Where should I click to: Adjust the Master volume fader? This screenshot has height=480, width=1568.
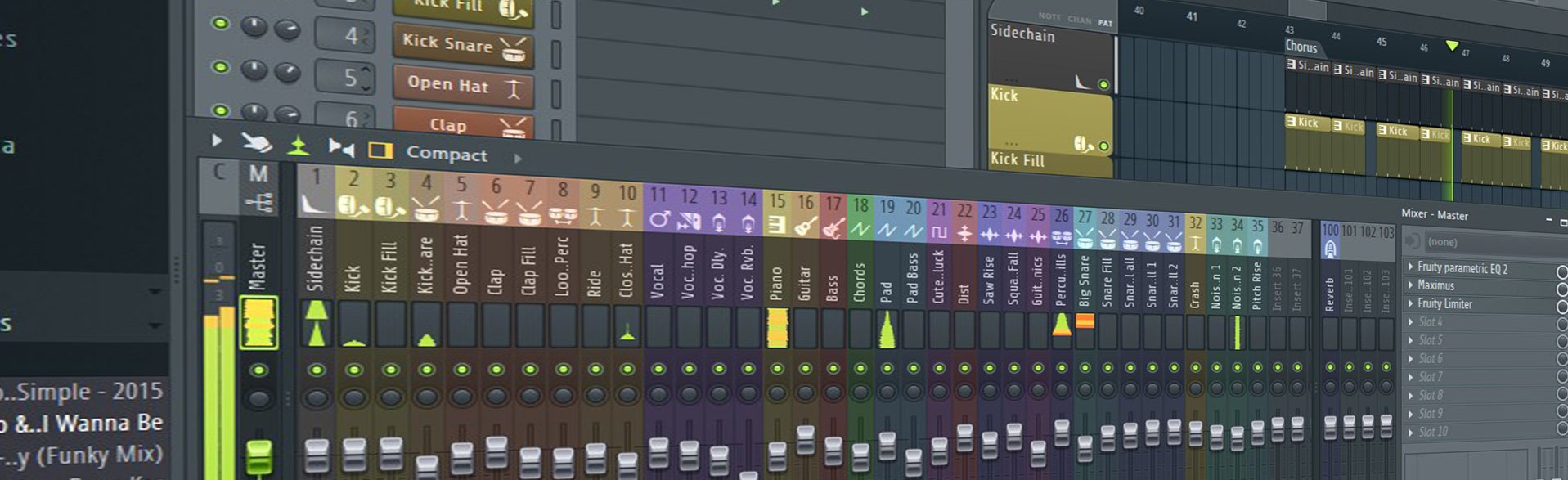click(x=259, y=458)
